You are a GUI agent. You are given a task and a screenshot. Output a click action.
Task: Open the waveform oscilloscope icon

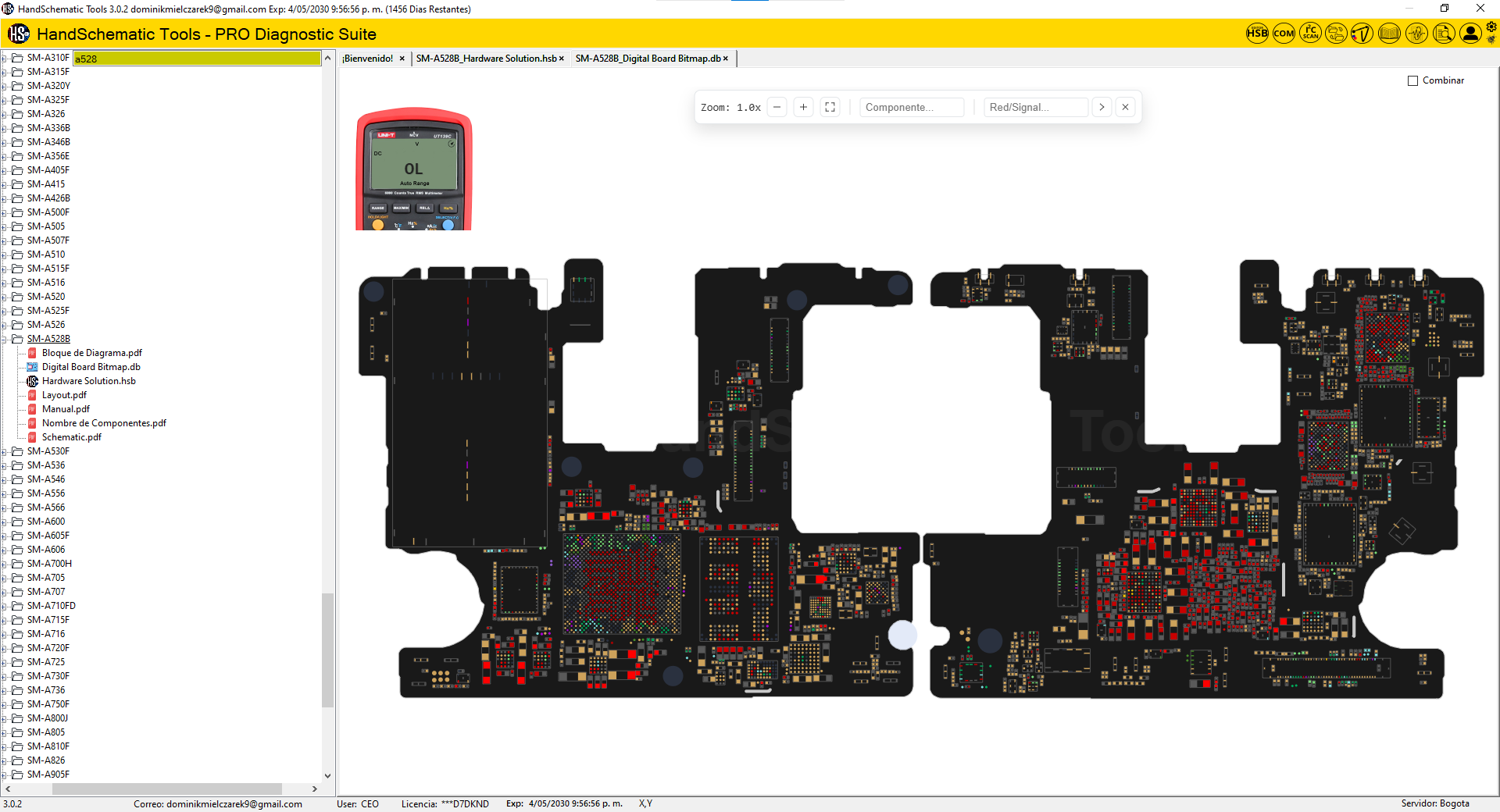coord(1416,34)
